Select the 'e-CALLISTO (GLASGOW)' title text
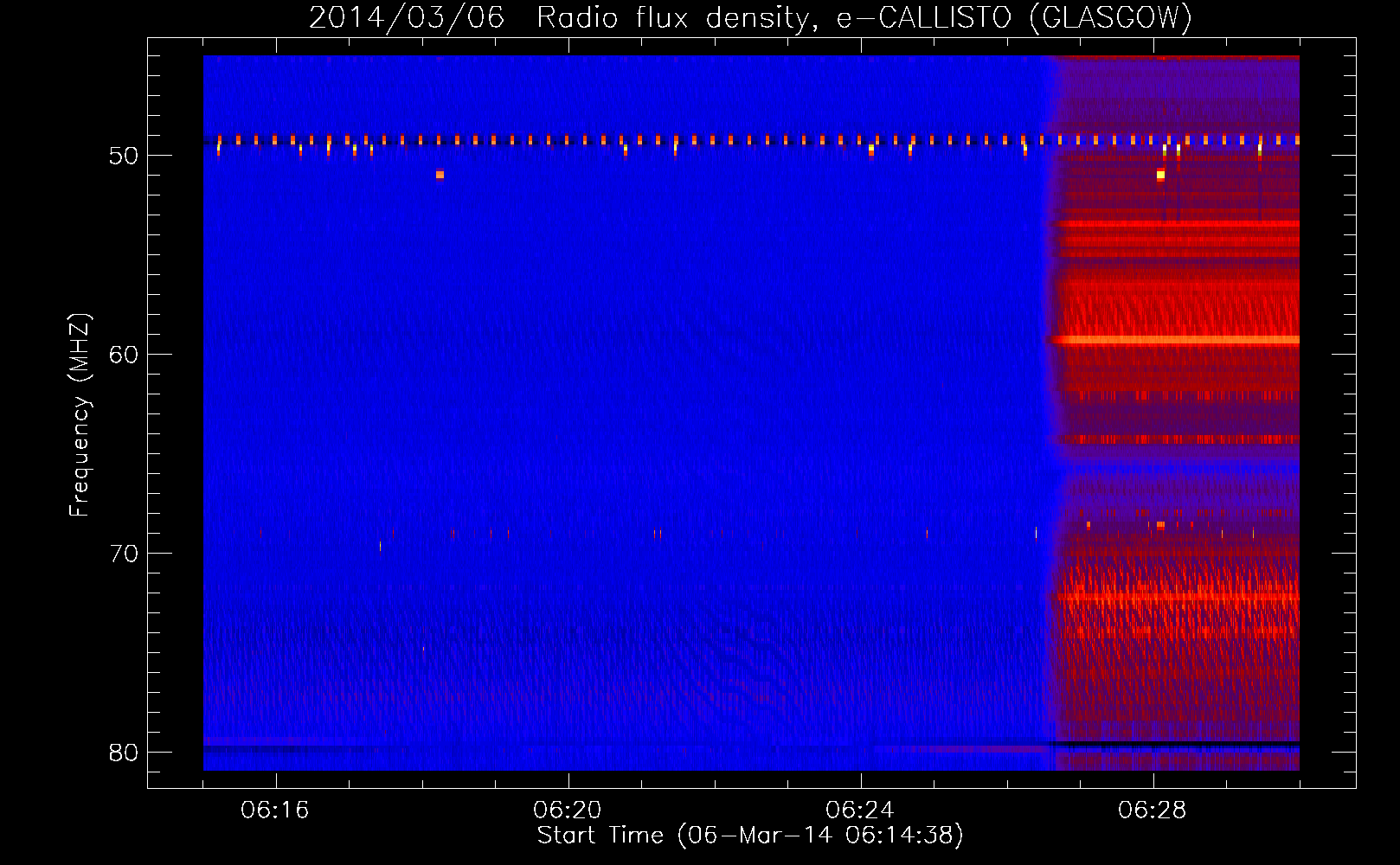Viewport: 1400px width, 865px height. coord(1014,17)
